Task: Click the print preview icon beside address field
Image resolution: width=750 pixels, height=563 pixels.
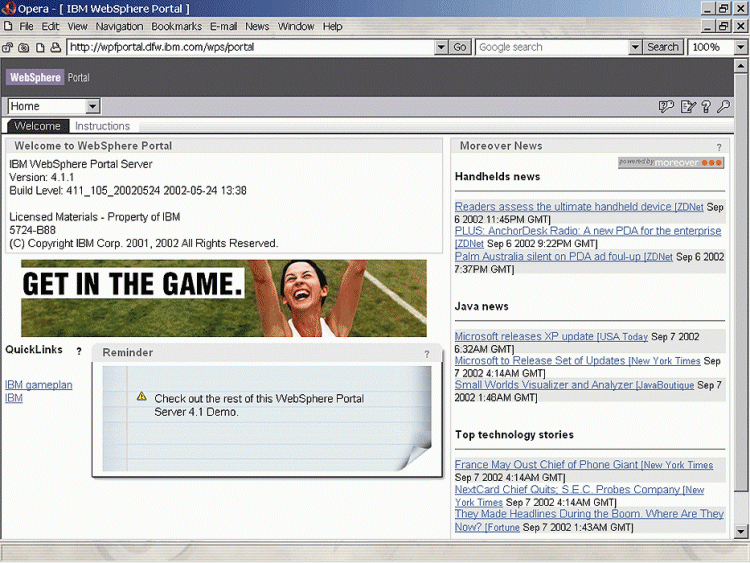Action: pyautogui.click(x=56, y=47)
